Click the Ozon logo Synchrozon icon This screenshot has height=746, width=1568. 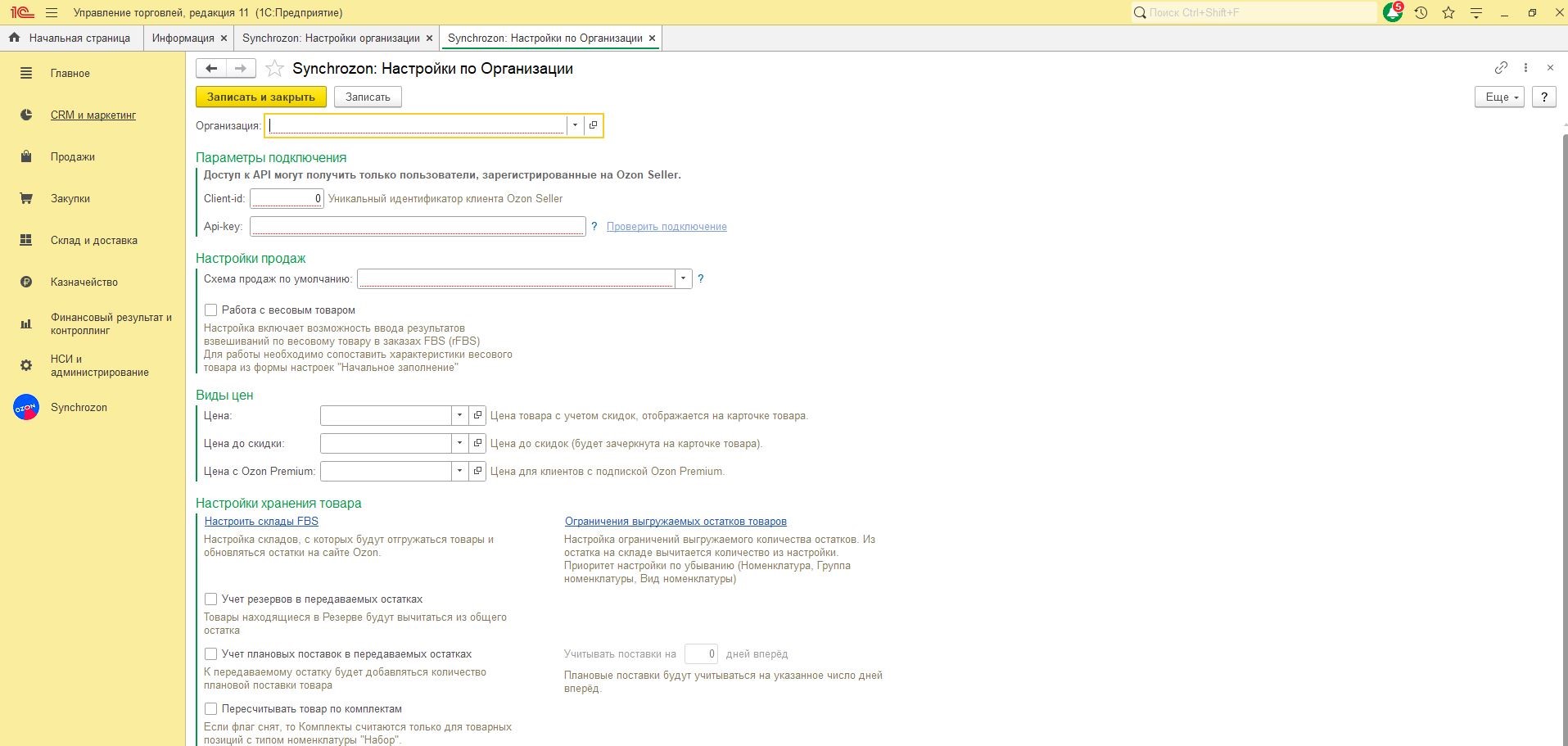coord(26,408)
